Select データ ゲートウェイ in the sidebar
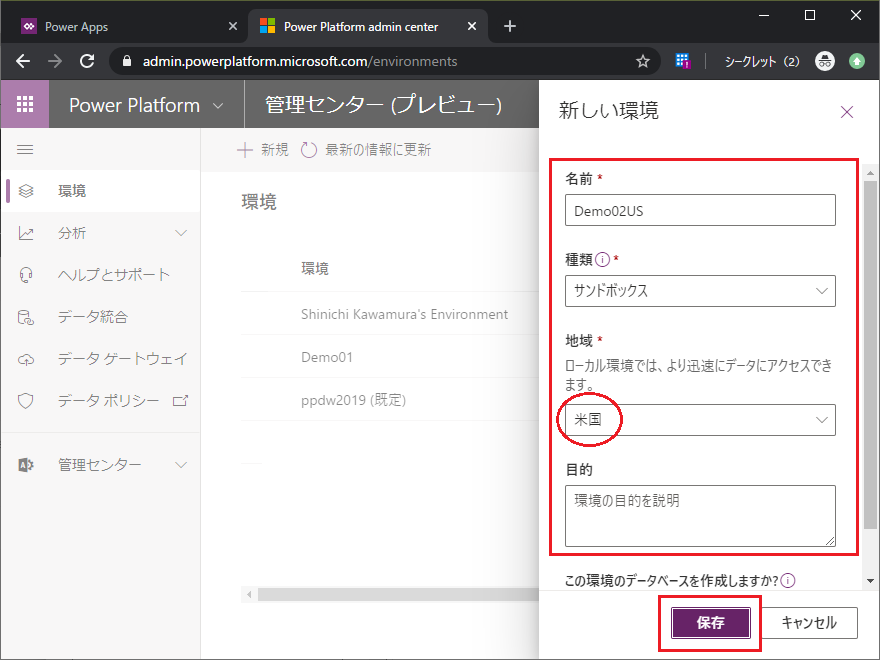The width and height of the screenshot is (880, 660). pyautogui.click(x=100, y=359)
